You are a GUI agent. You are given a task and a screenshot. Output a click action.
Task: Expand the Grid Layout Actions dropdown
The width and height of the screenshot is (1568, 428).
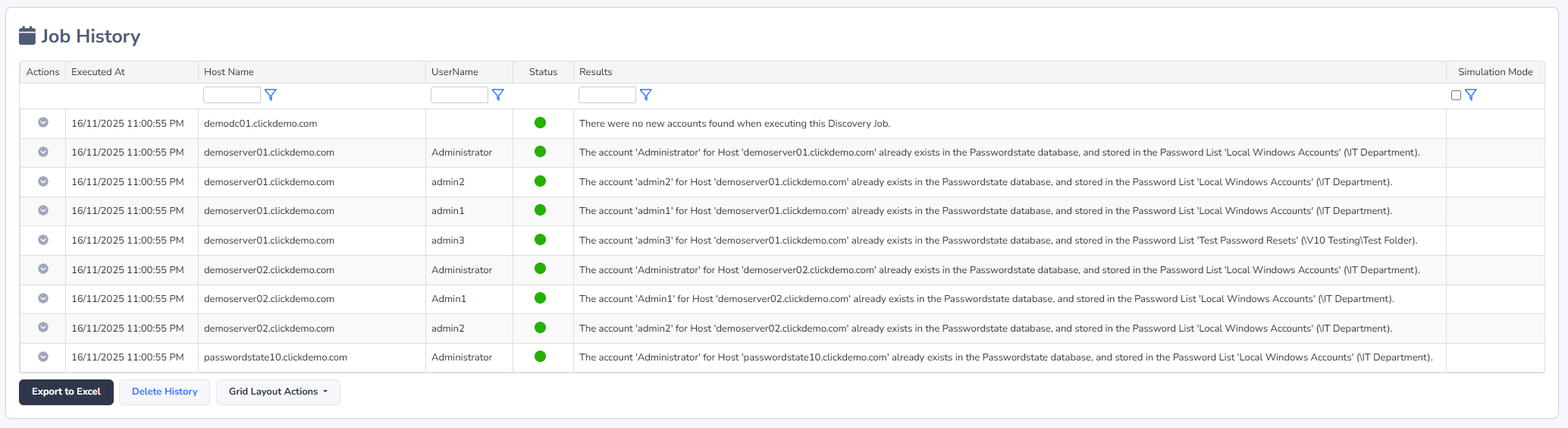278,392
